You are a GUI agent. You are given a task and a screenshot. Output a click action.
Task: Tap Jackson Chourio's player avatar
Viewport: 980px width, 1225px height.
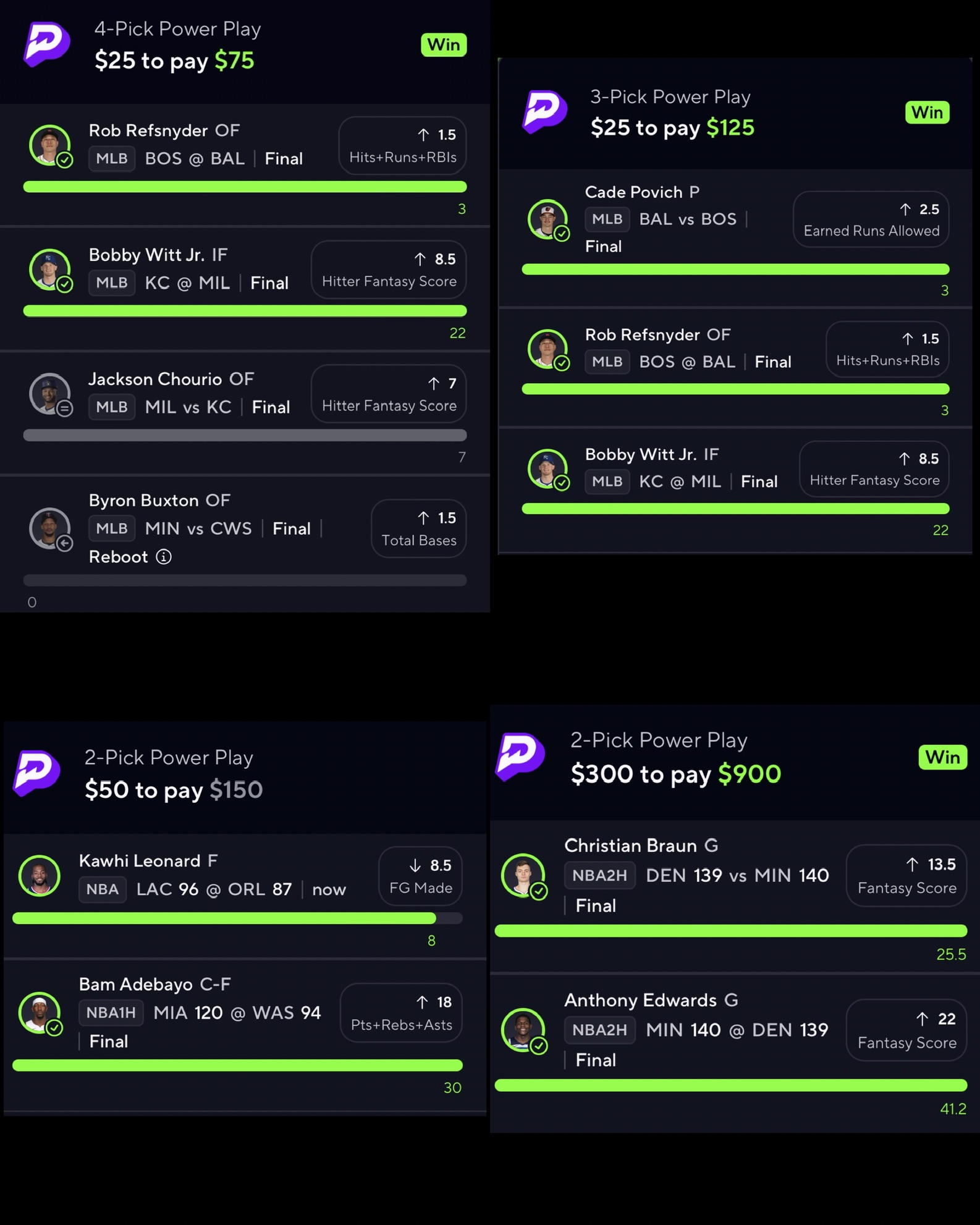click(x=49, y=393)
